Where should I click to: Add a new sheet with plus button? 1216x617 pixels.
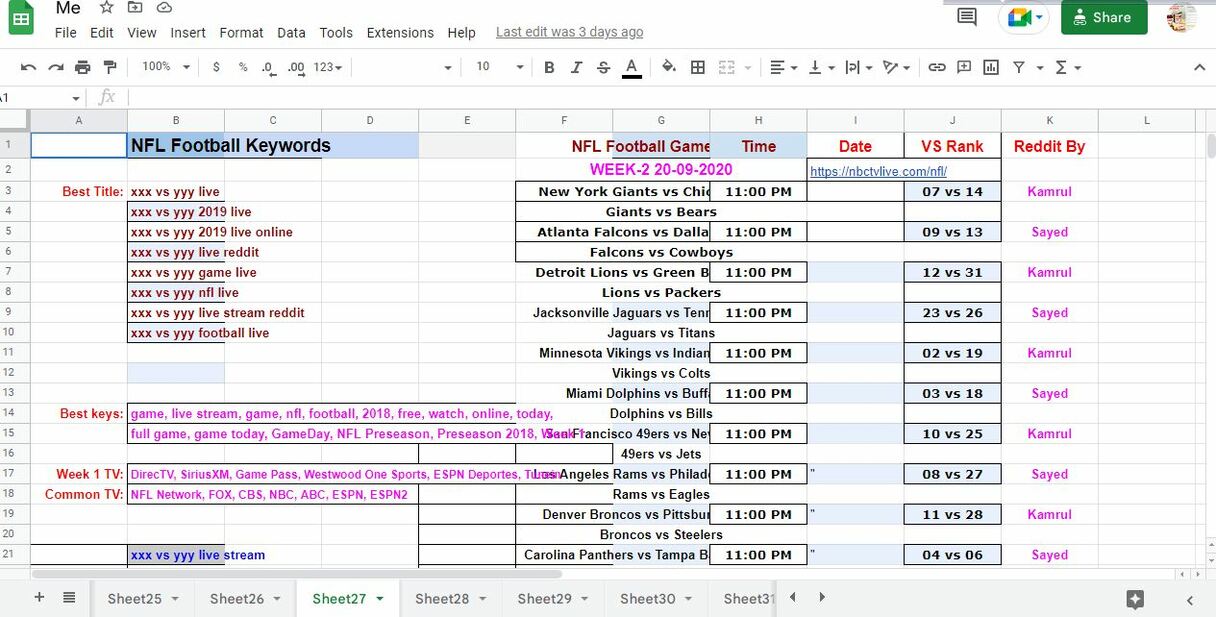coord(40,597)
